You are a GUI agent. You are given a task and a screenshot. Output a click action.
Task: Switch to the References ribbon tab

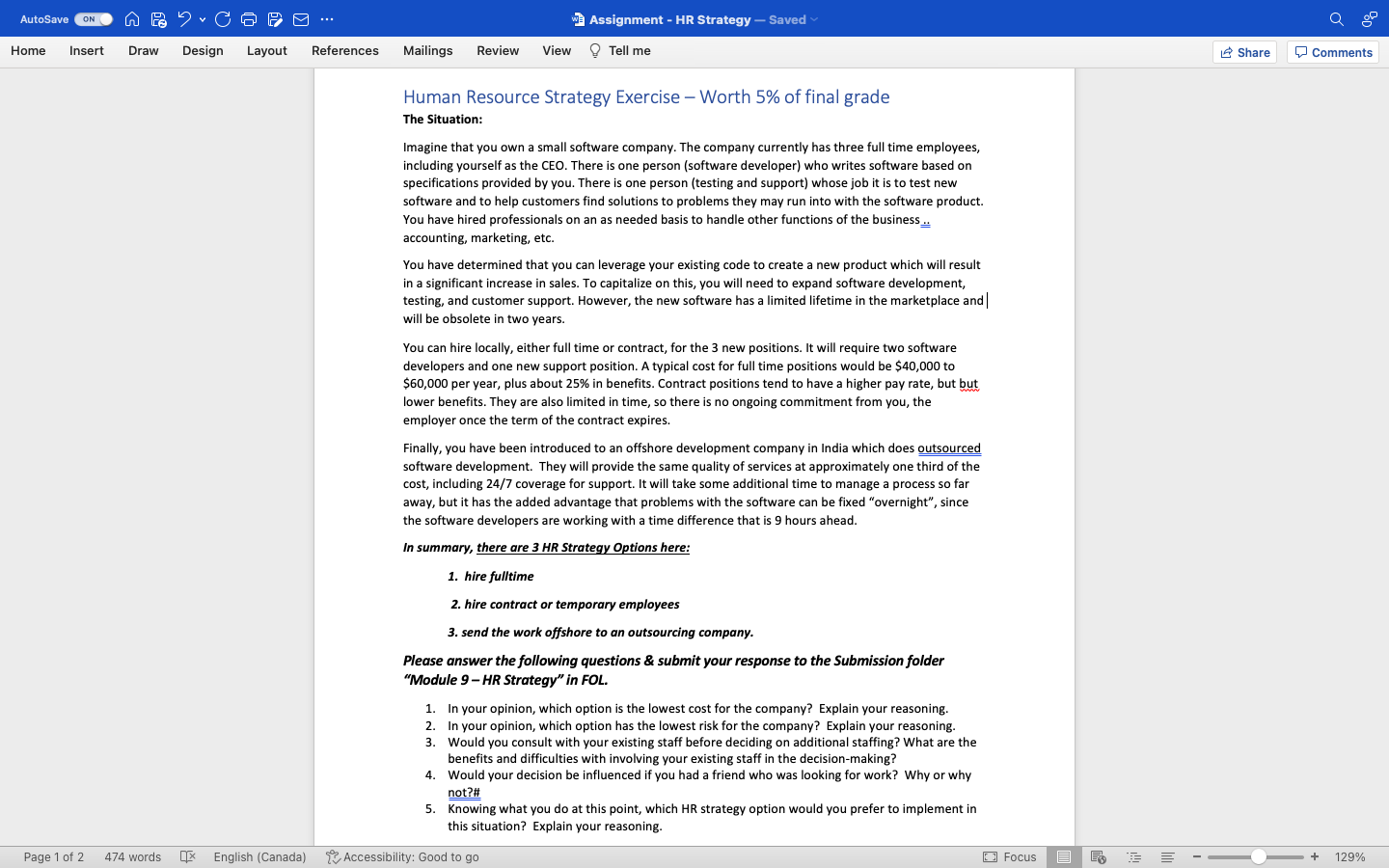345,50
